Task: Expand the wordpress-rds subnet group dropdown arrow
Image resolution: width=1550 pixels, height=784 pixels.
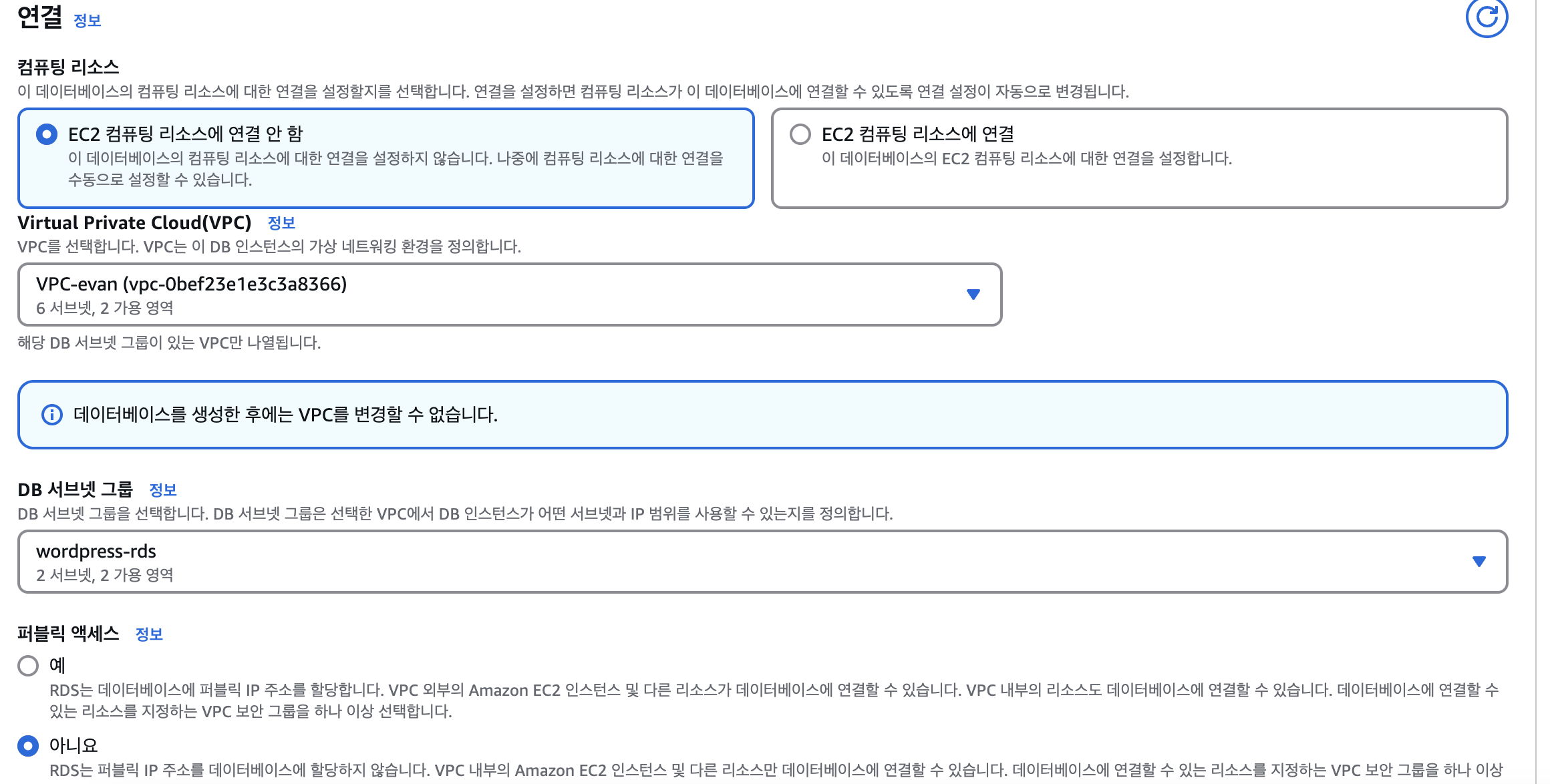Action: click(1479, 562)
